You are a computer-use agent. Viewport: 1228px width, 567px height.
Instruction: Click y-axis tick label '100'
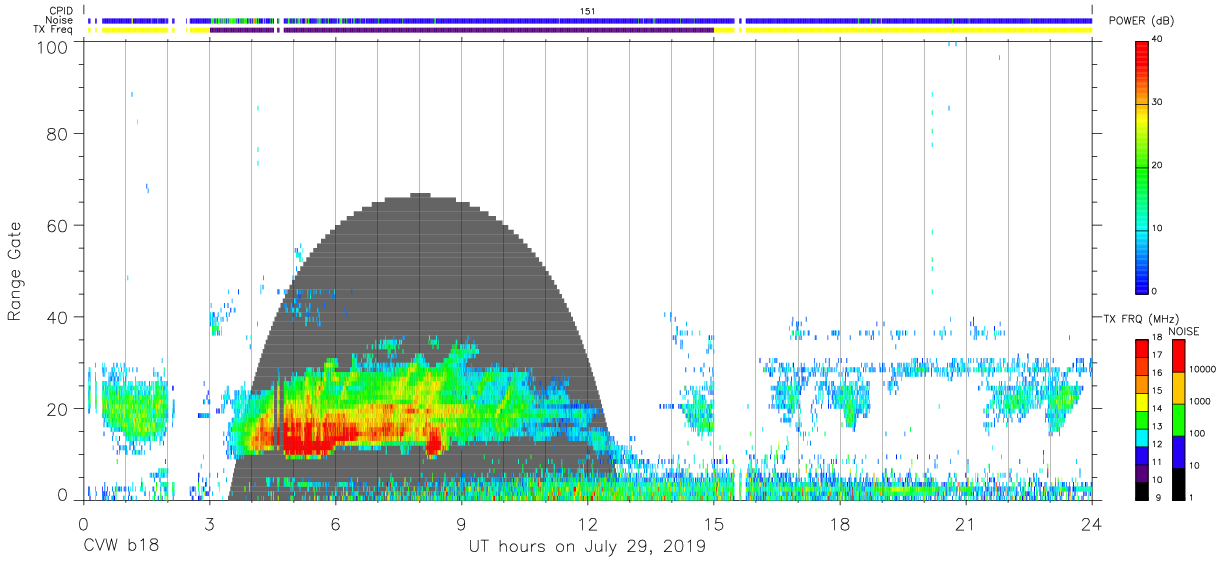tap(53, 46)
